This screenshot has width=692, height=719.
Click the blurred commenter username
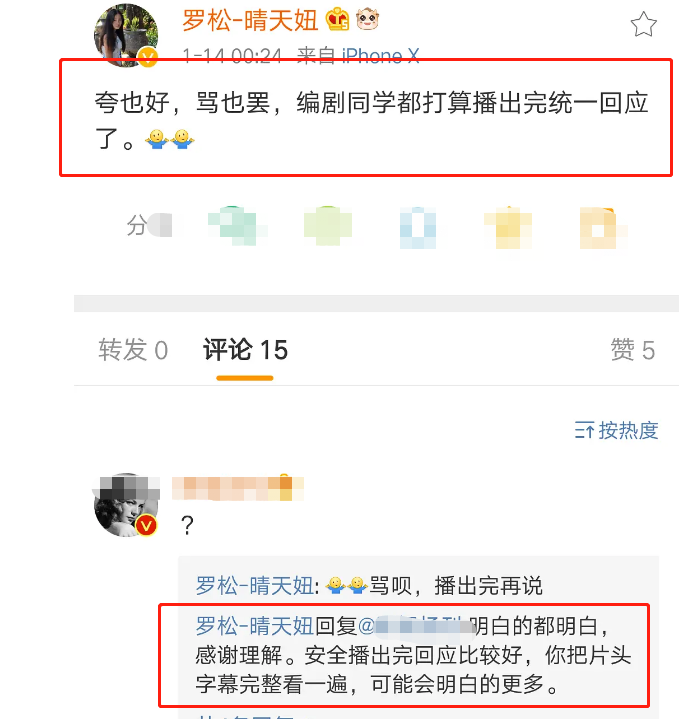[238, 488]
